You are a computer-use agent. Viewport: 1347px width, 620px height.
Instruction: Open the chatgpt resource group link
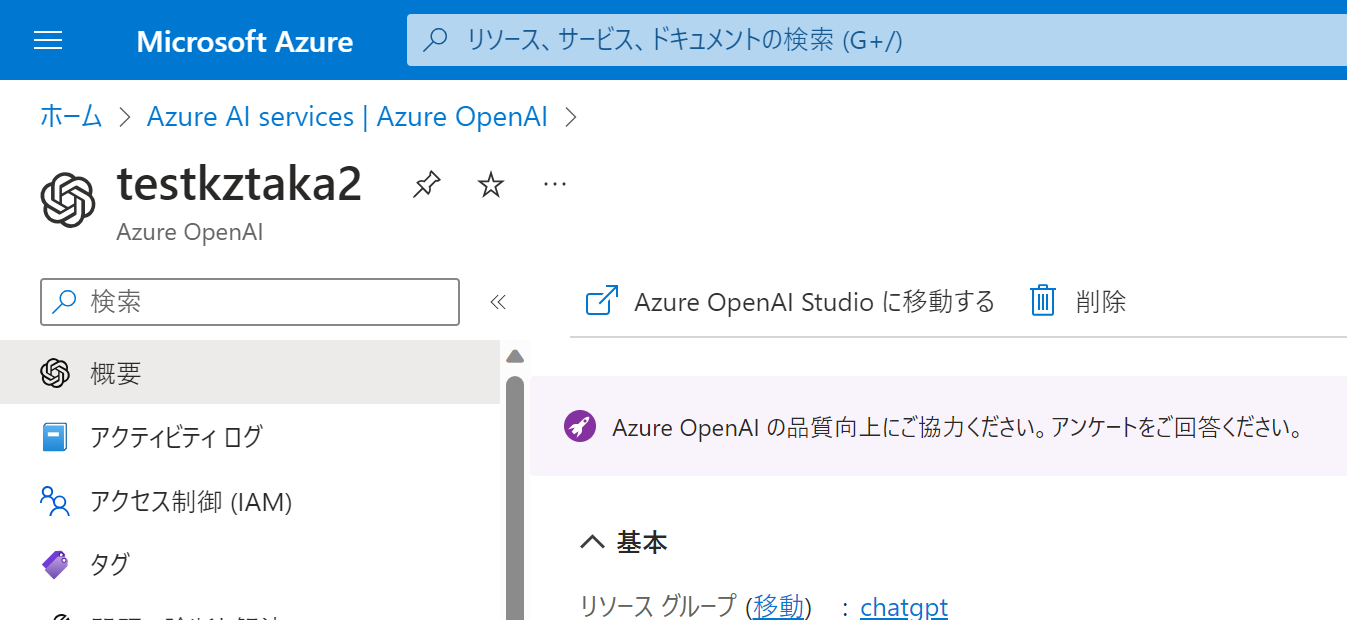tap(904, 607)
